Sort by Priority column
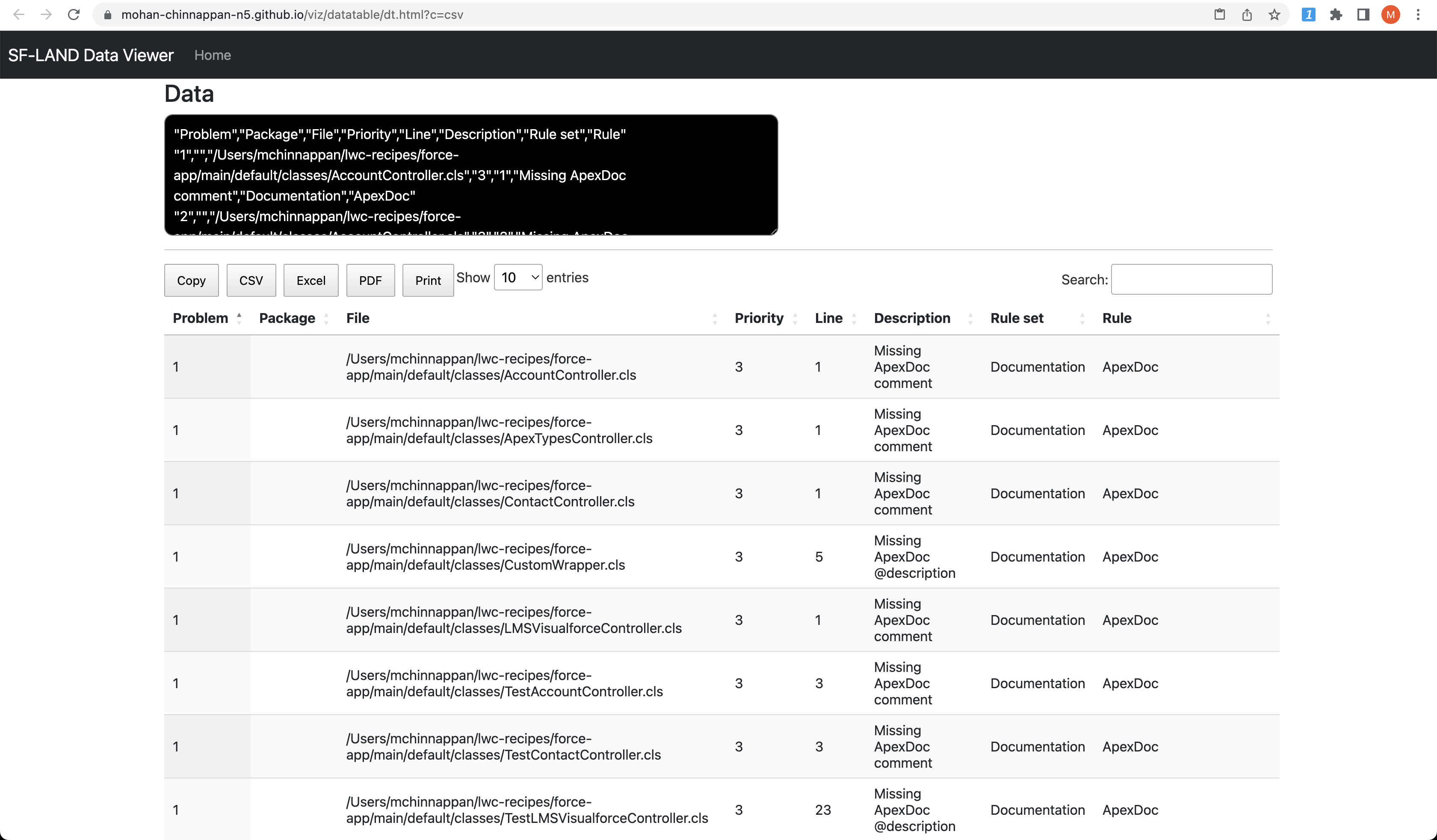 [x=766, y=318]
